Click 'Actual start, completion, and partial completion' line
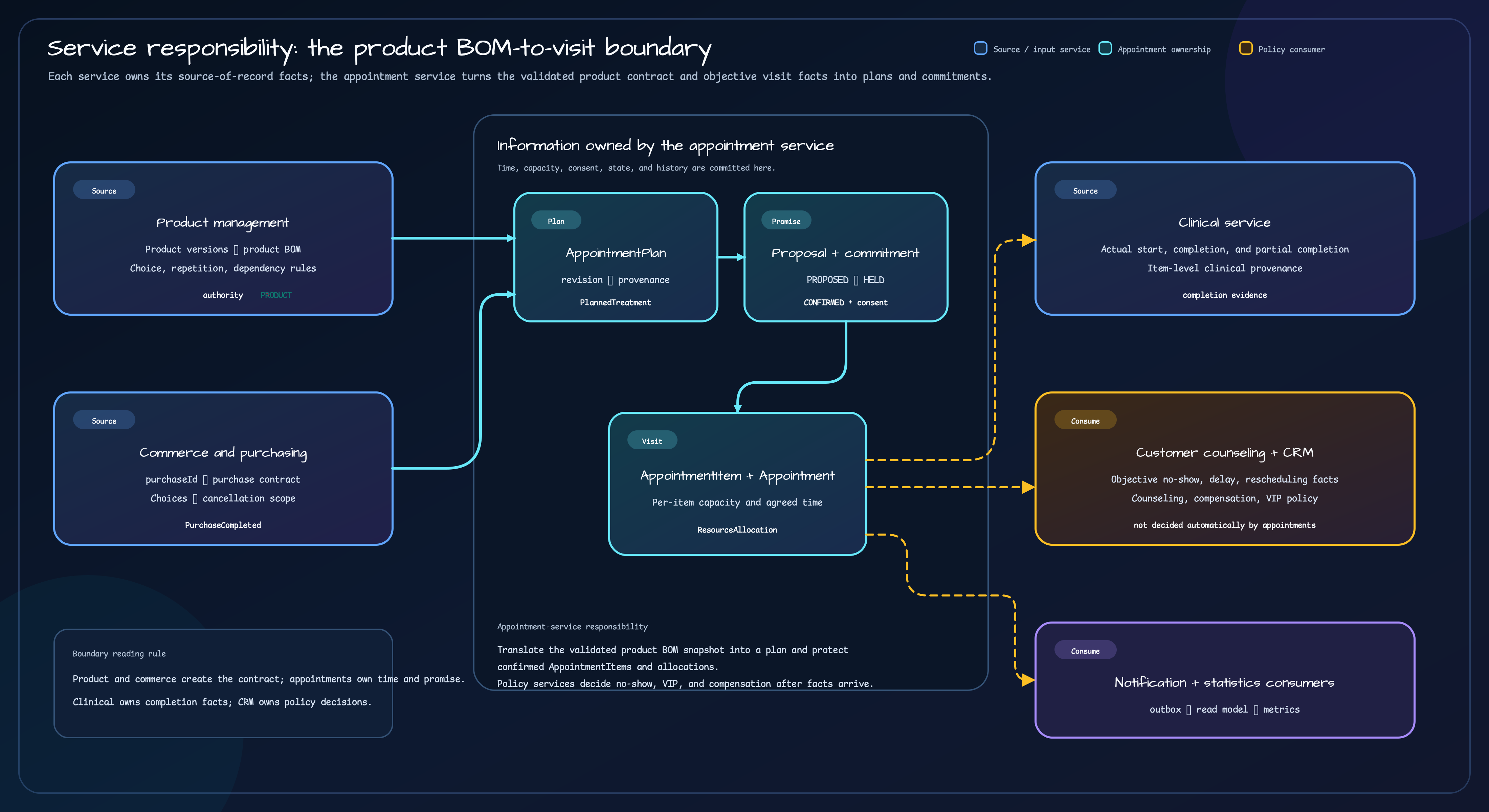Viewport: 1489px width, 812px height. [x=1224, y=249]
